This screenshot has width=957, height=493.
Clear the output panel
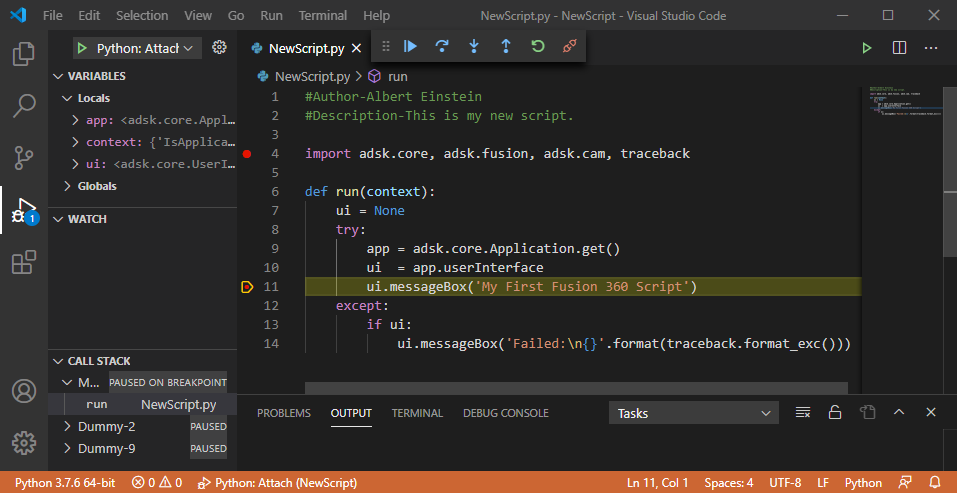click(803, 412)
